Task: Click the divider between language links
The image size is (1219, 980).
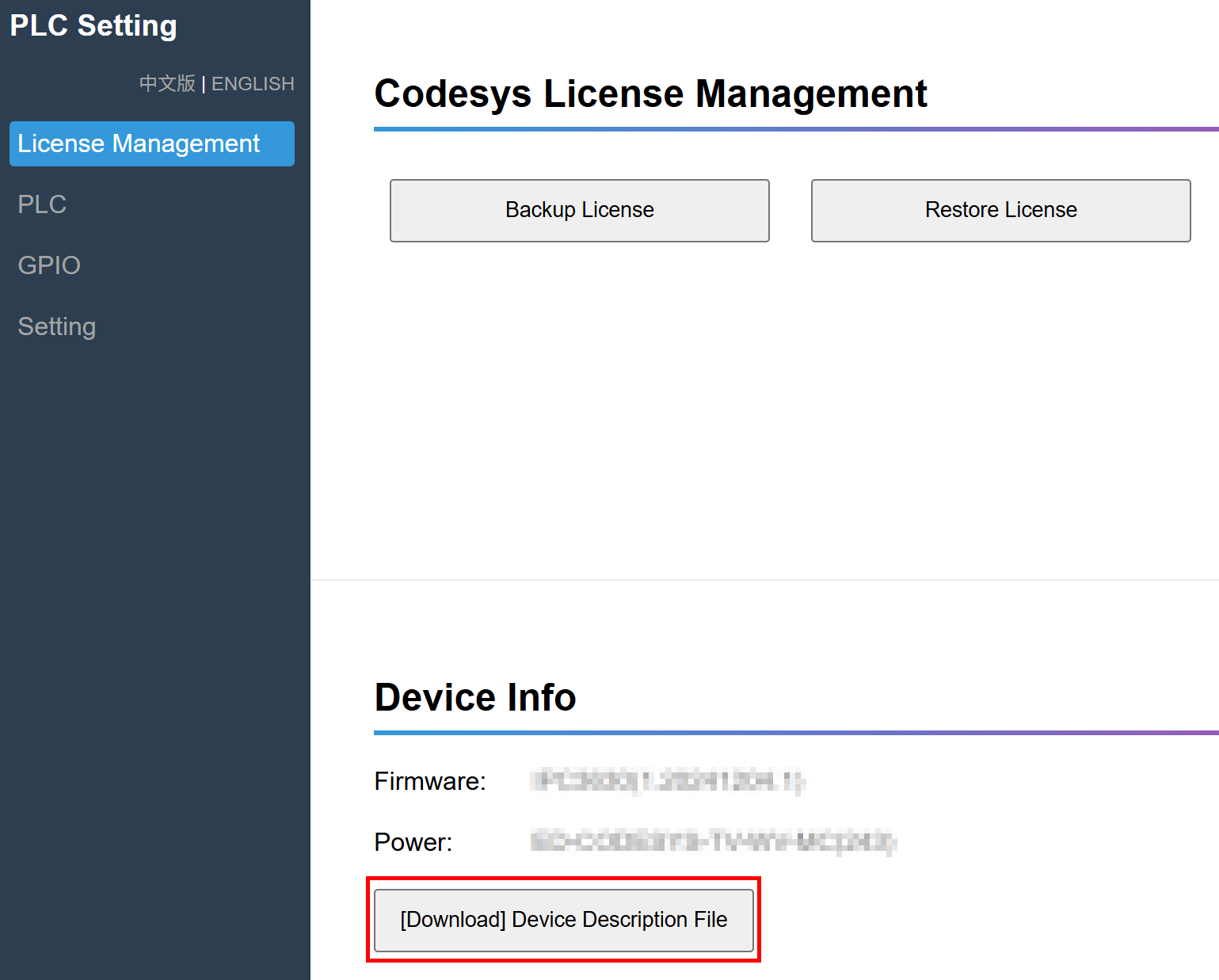Action: [x=204, y=84]
